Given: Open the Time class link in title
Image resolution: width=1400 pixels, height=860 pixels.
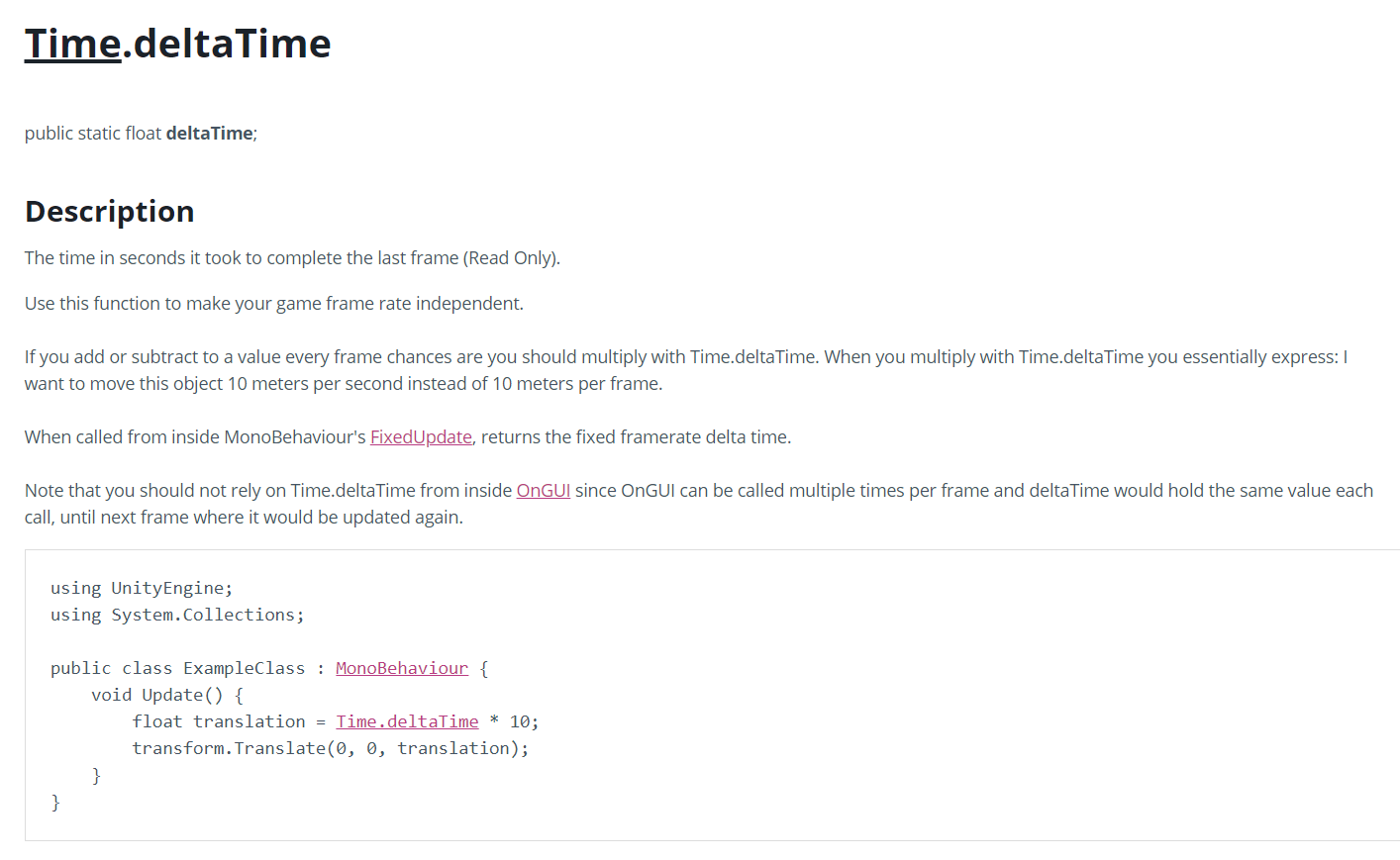Looking at the screenshot, I should point(73,44).
